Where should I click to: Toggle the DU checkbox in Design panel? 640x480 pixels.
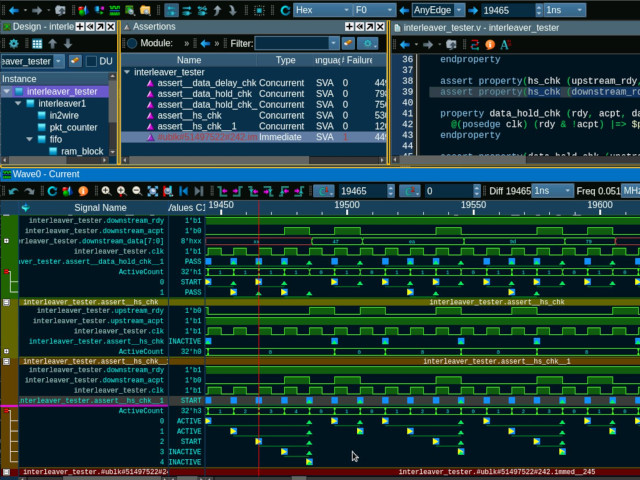[x=92, y=61]
